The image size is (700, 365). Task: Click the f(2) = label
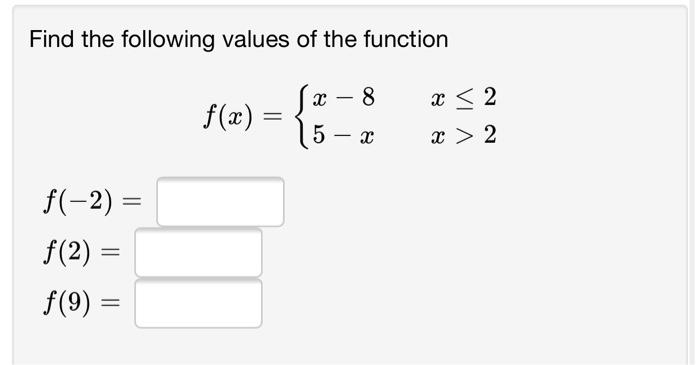point(82,252)
